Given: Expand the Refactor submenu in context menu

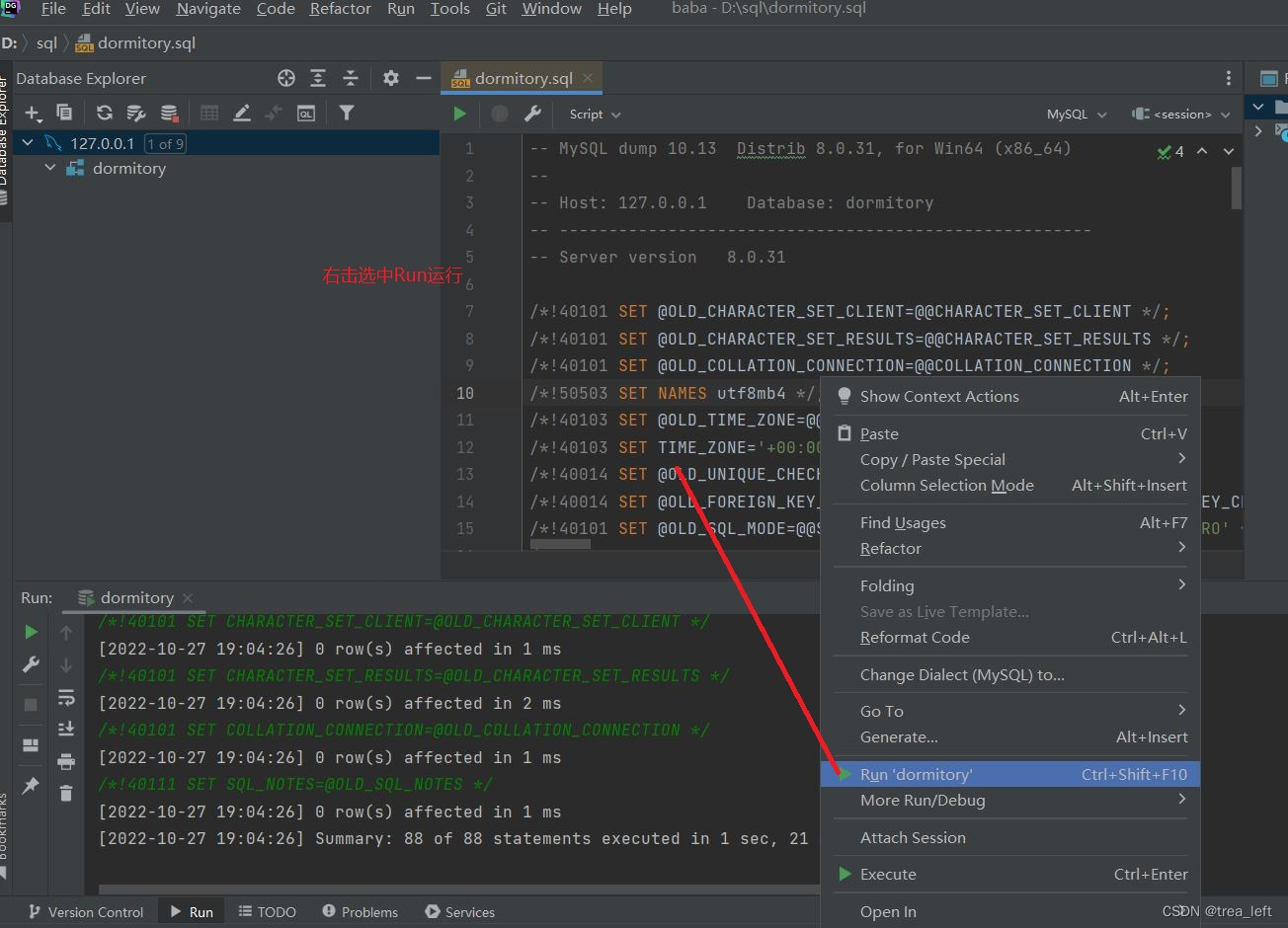Looking at the screenshot, I should coord(1010,548).
